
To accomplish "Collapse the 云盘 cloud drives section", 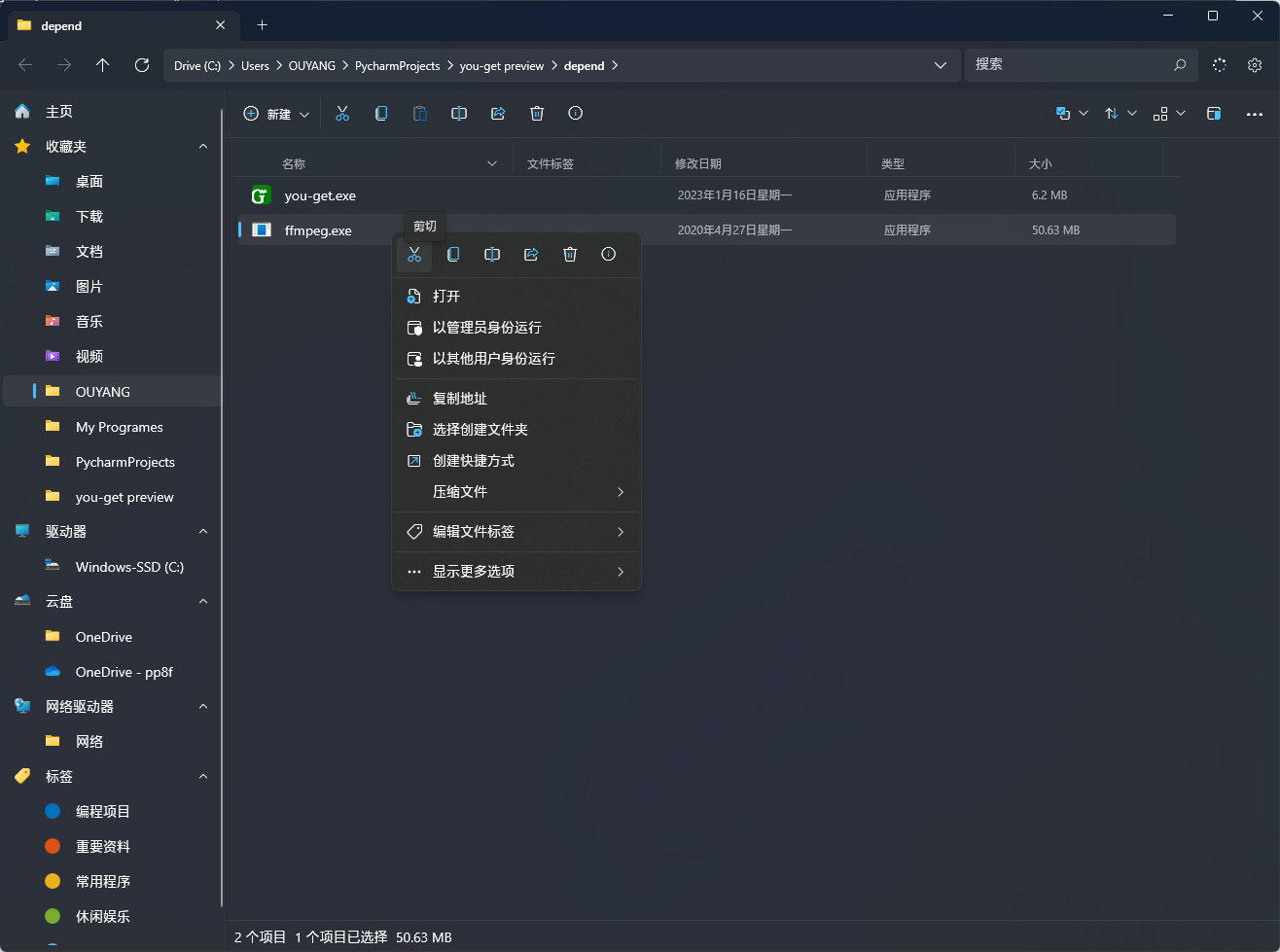I will pos(203,602).
